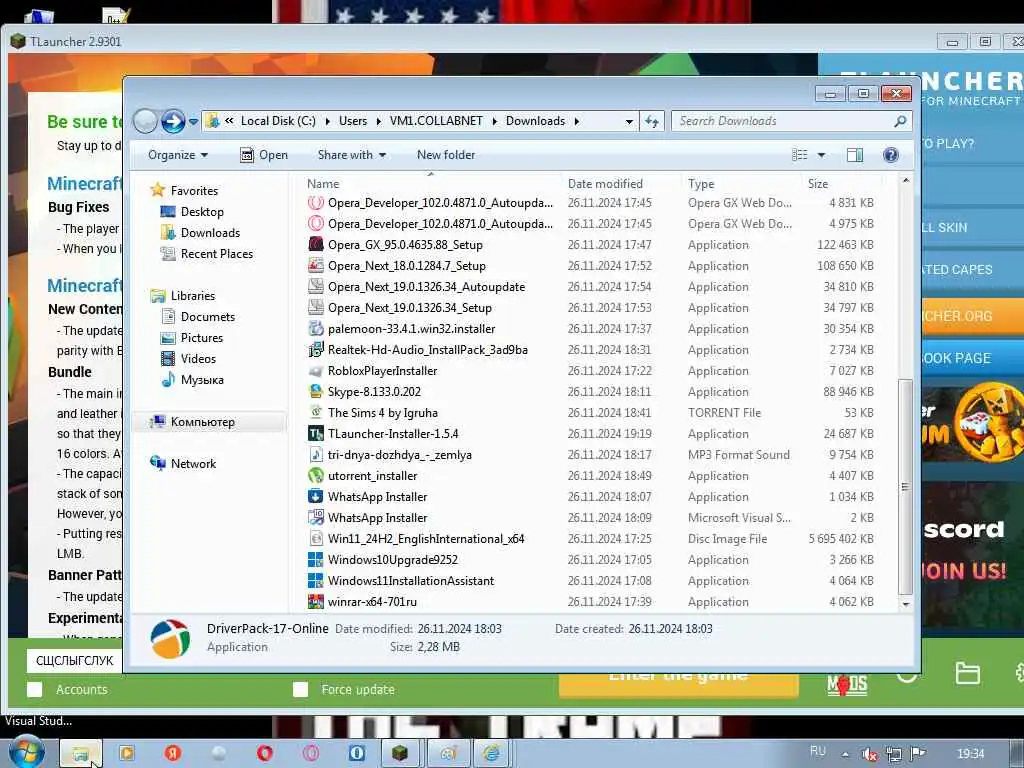Open Downloads in navigation pane
Viewport: 1024px width, 768px height.
coord(210,232)
